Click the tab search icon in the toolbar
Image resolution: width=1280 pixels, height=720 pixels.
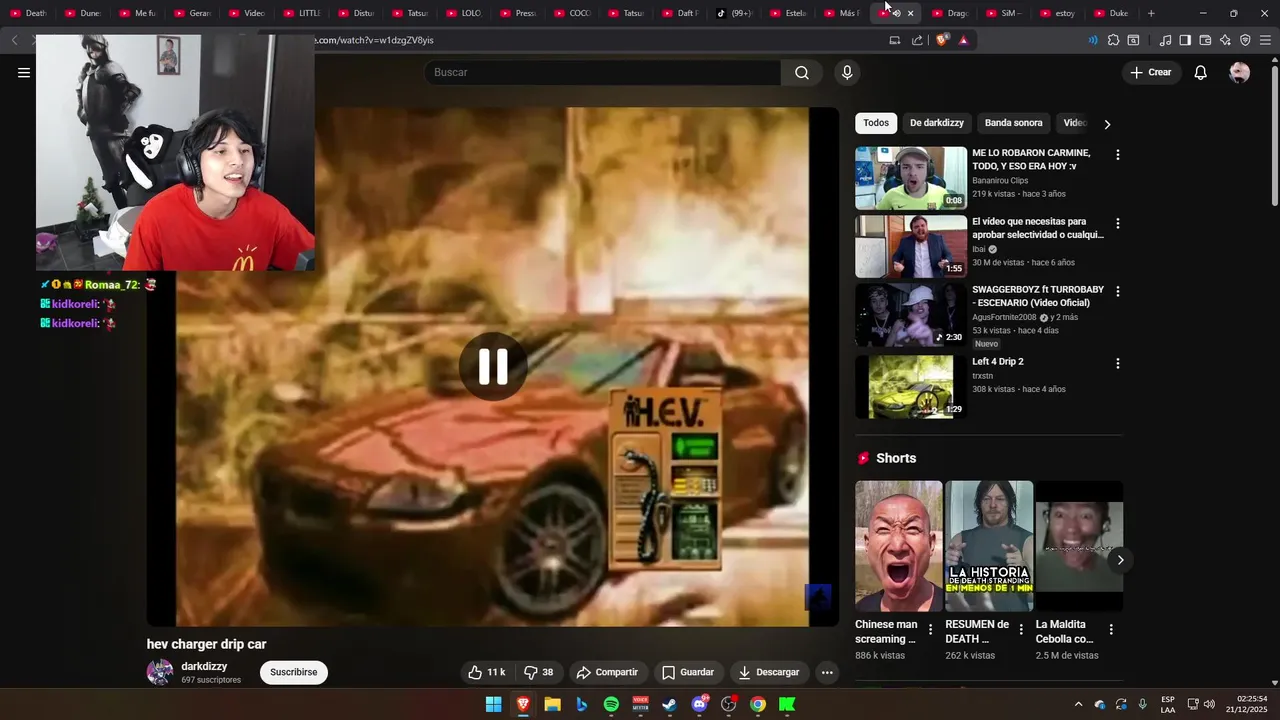pyautogui.click(x=1133, y=40)
